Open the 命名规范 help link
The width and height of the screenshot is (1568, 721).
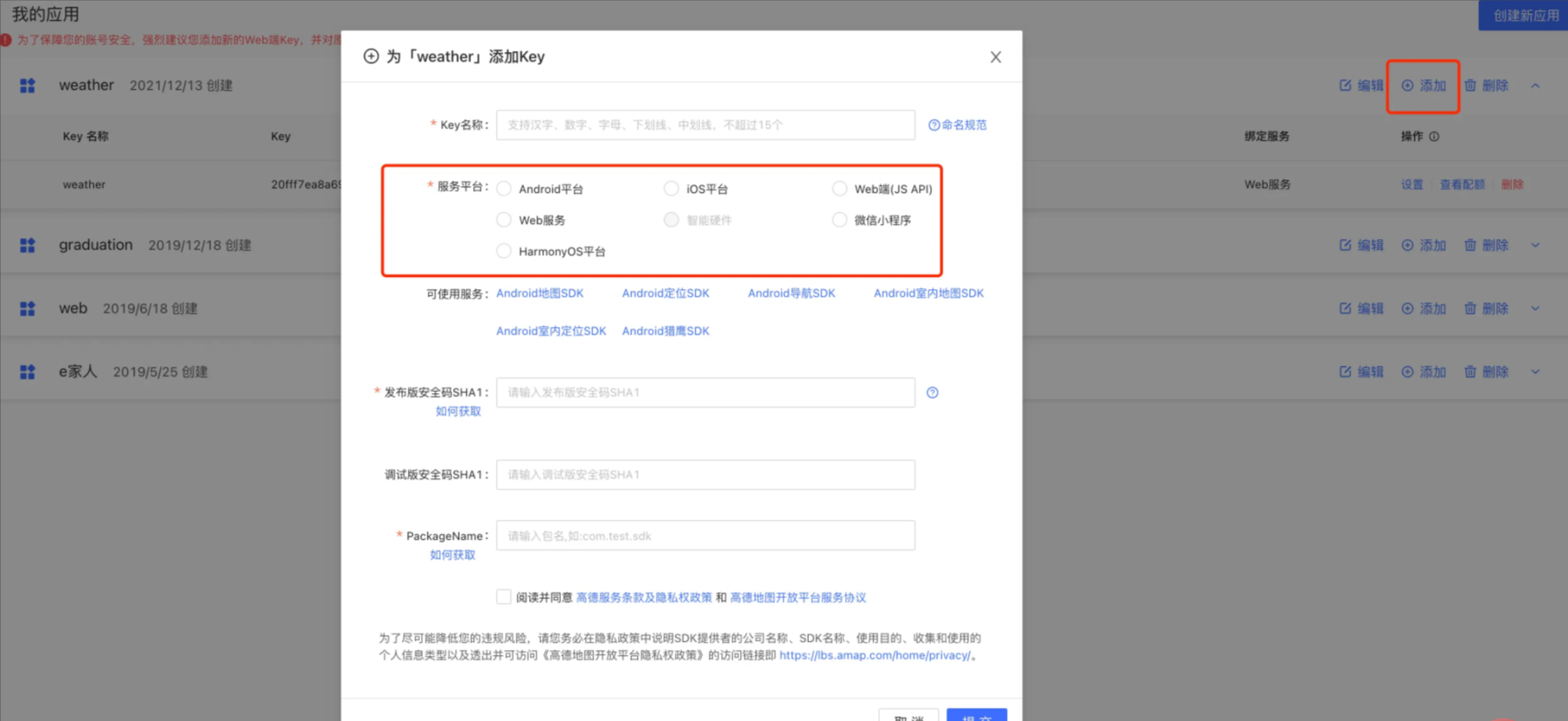tap(957, 124)
